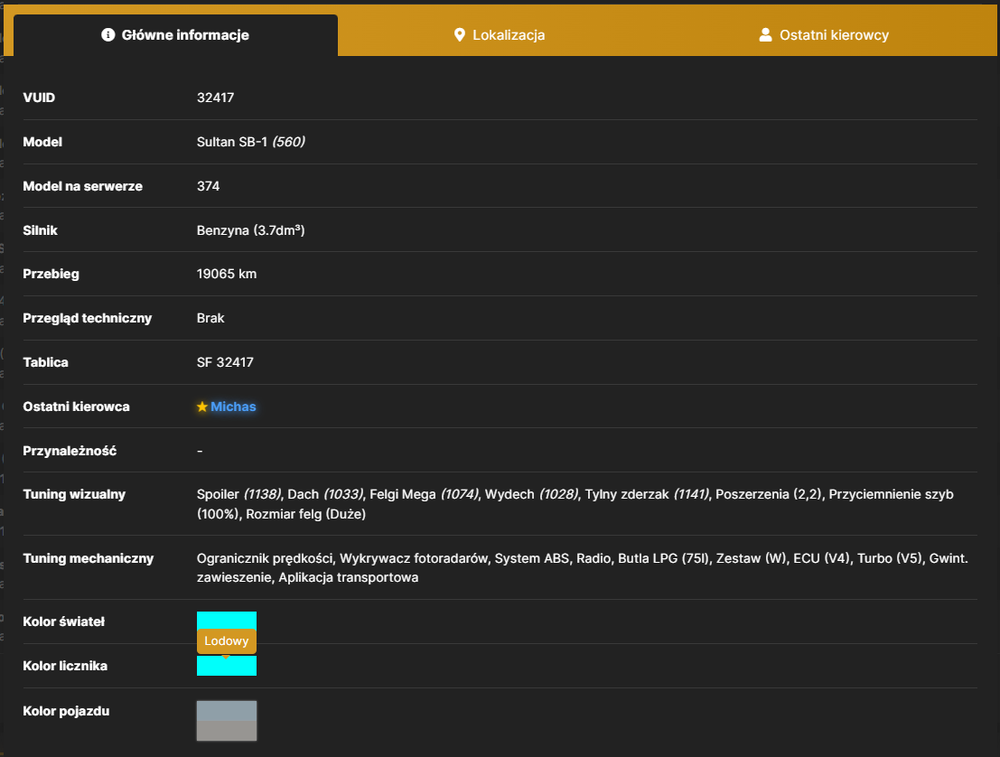Click the lower gray Kolor pojazdu swatch
This screenshot has width=1000, height=757.
pos(226,731)
